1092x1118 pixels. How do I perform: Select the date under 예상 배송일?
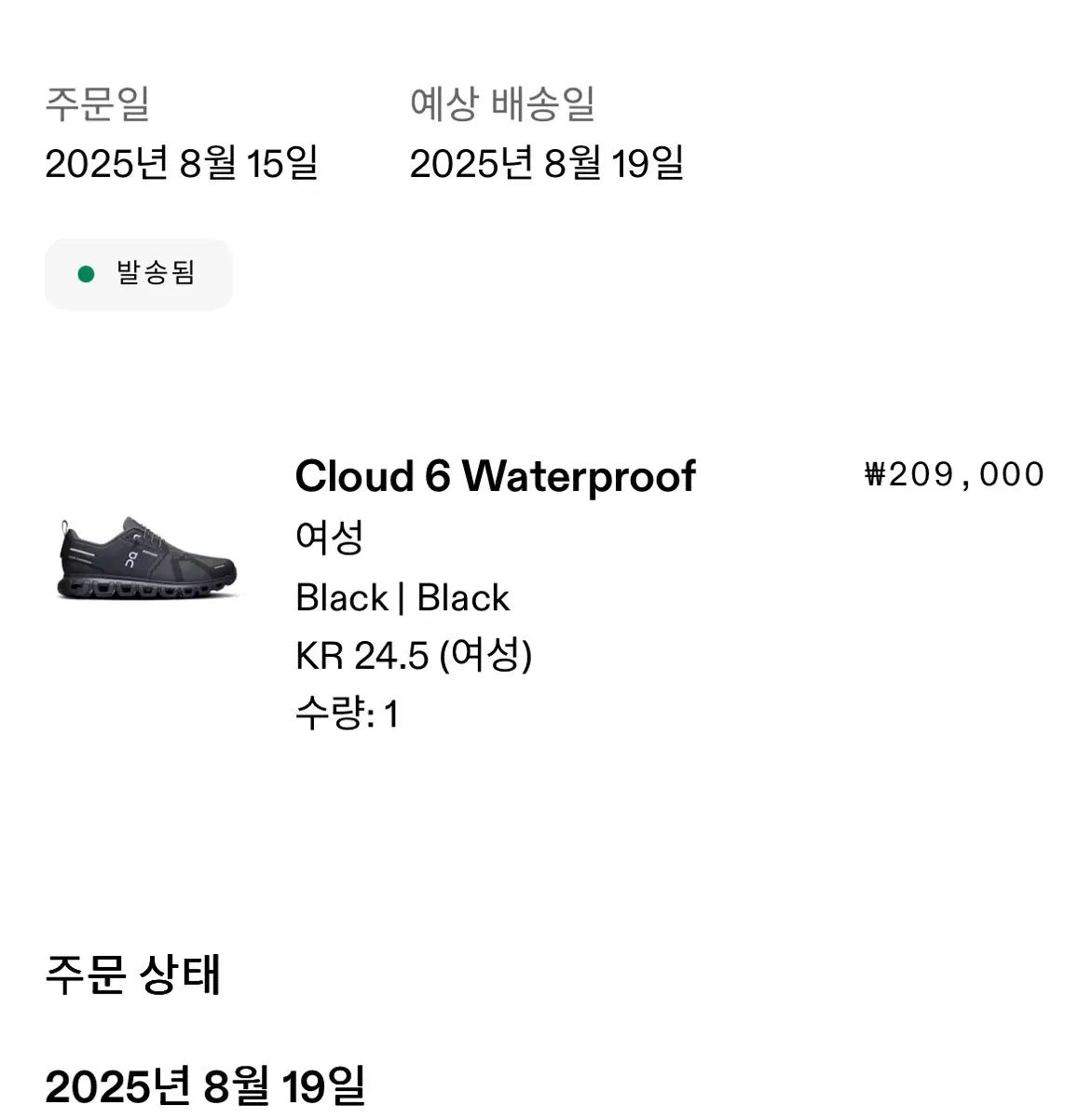547,164
